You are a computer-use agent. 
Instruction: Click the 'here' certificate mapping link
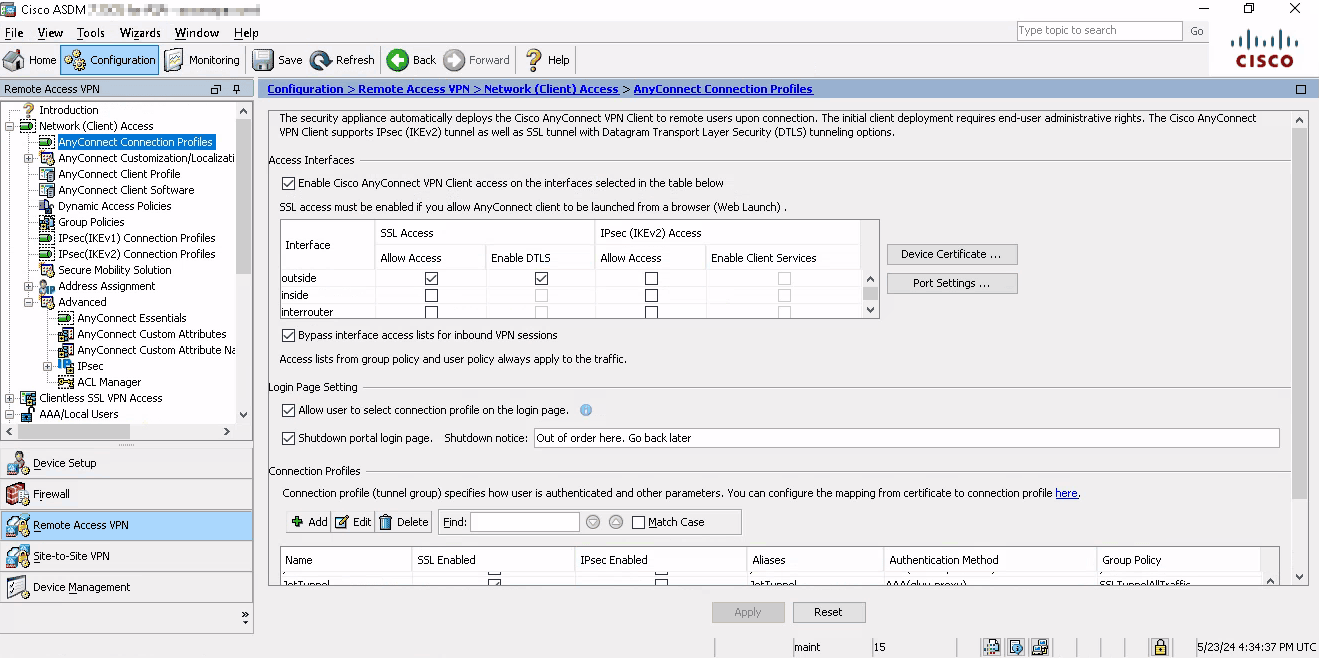(x=1066, y=493)
